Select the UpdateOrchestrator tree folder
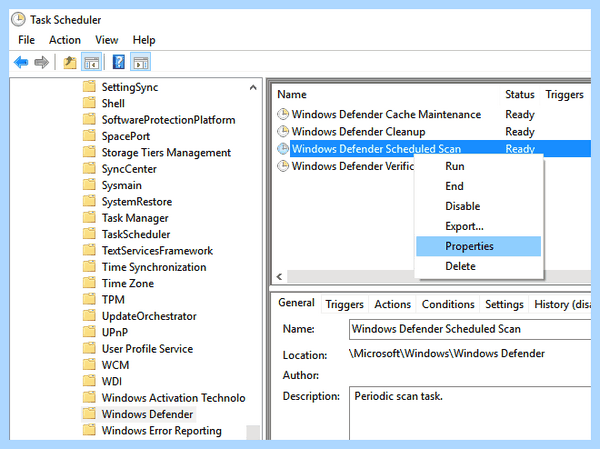600x449 pixels. (149, 316)
